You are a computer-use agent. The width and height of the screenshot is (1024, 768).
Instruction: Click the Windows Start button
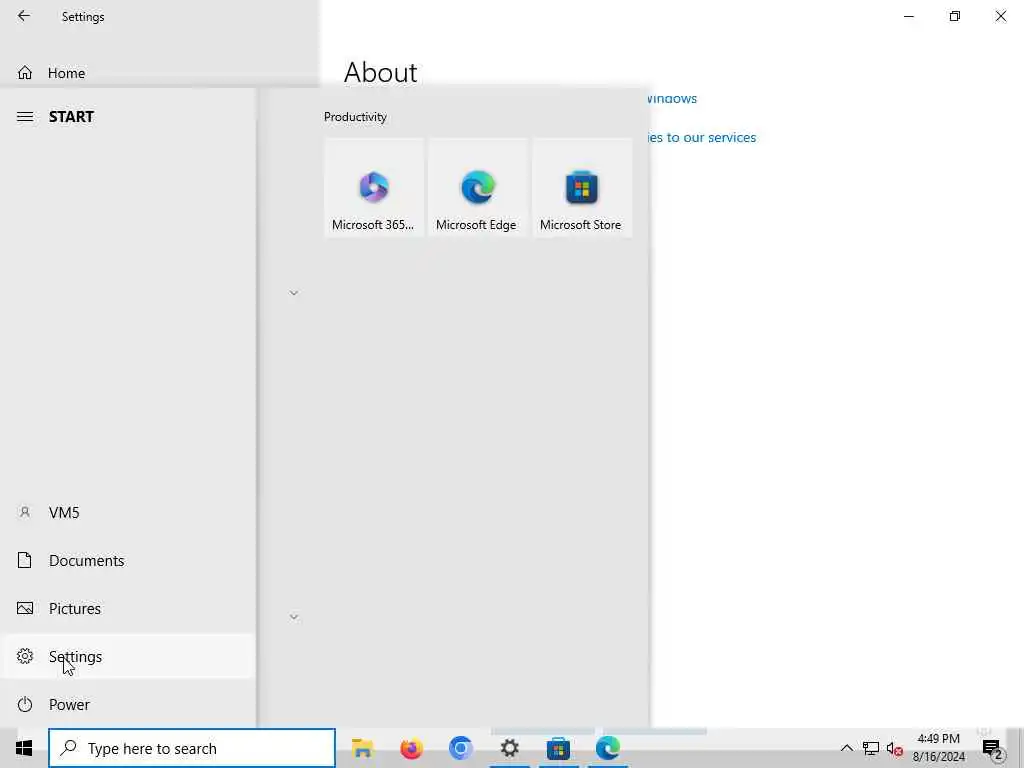click(24, 748)
